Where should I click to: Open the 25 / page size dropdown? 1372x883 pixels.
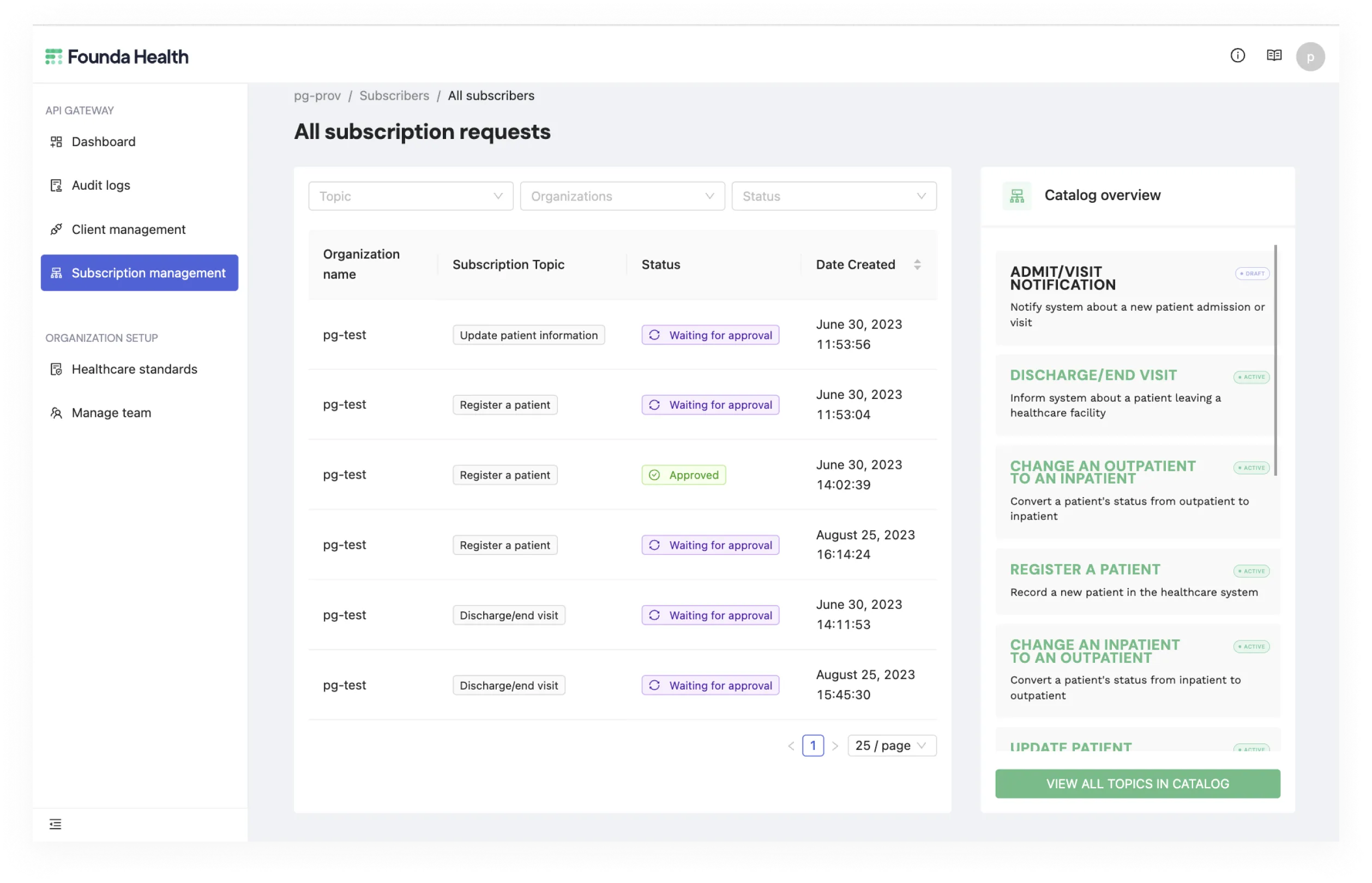click(892, 746)
